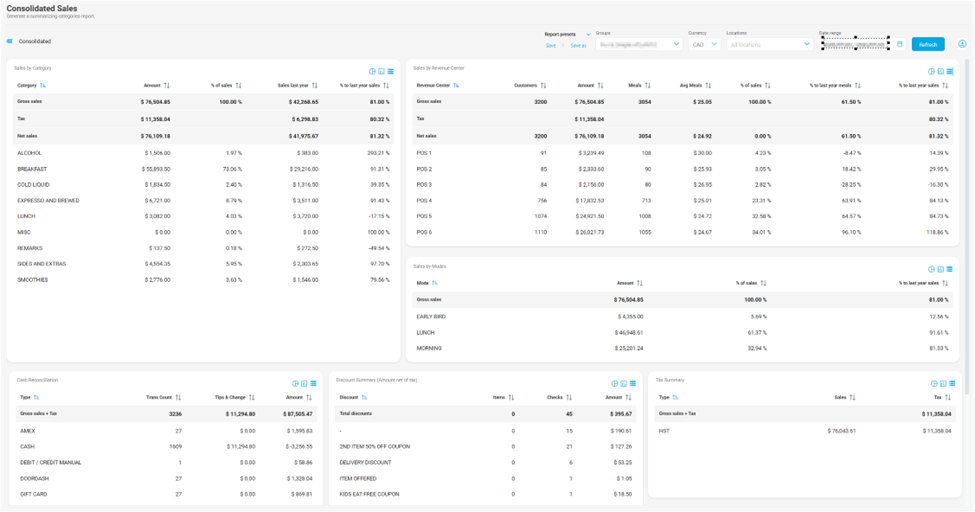The height and width of the screenshot is (512, 975).
Task: Show pie chart view for Sales by Modes
Action: (x=931, y=269)
